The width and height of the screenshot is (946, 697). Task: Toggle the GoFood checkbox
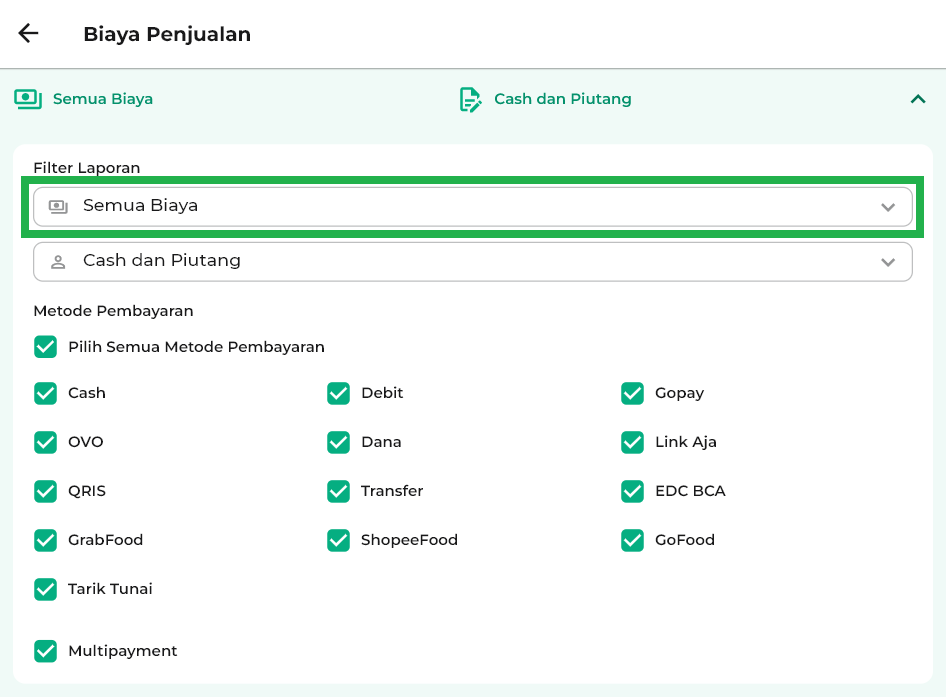click(x=632, y=540)
